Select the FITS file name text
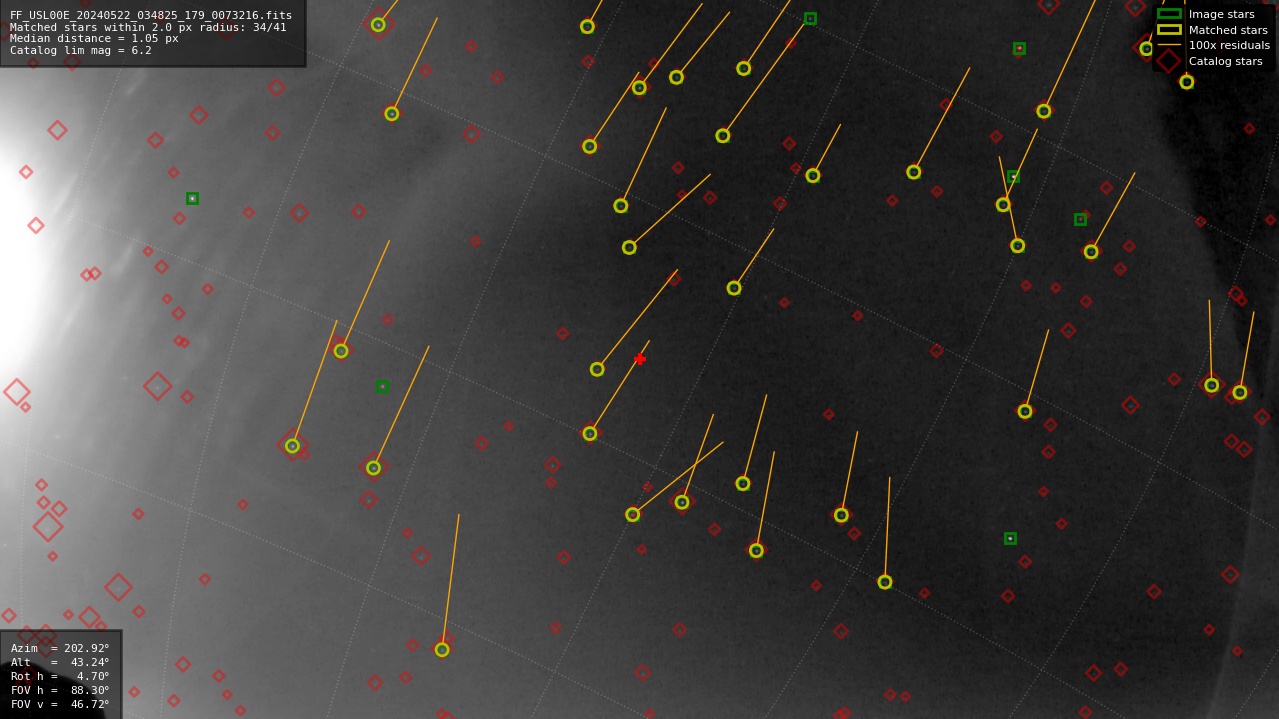The image size is (1279, 719). pos(151,15)
